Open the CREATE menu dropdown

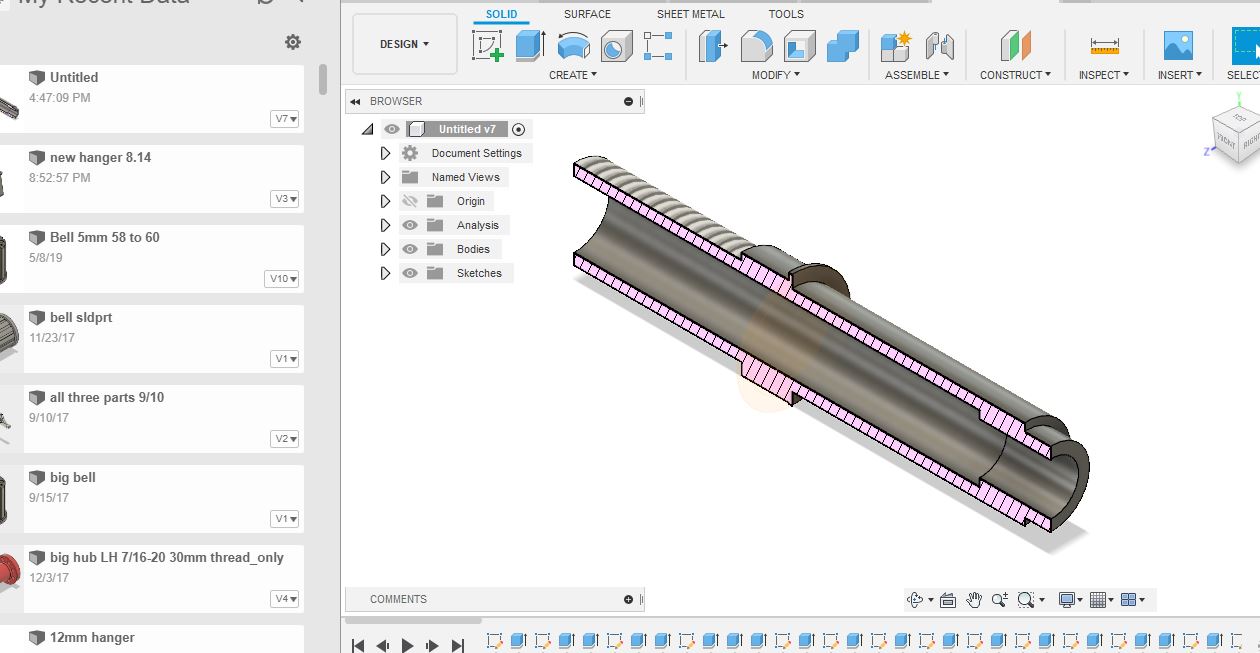(573, 75)
